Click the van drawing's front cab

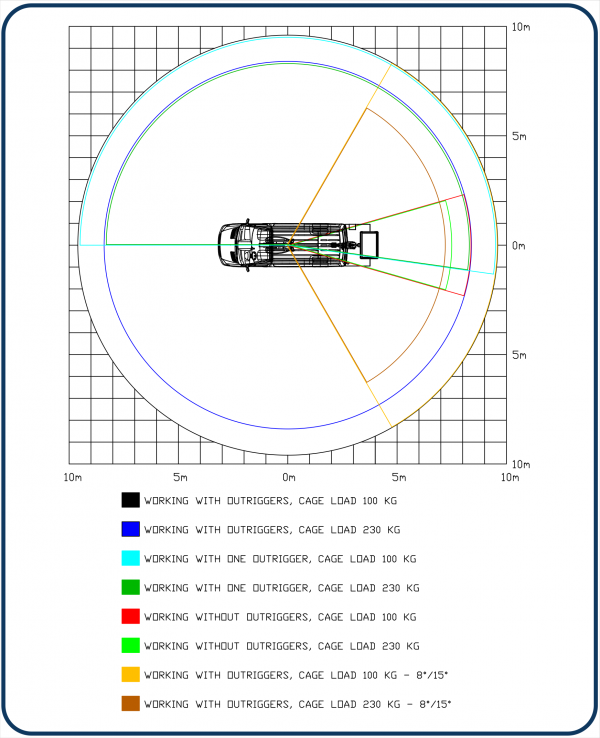click(245, 245)
